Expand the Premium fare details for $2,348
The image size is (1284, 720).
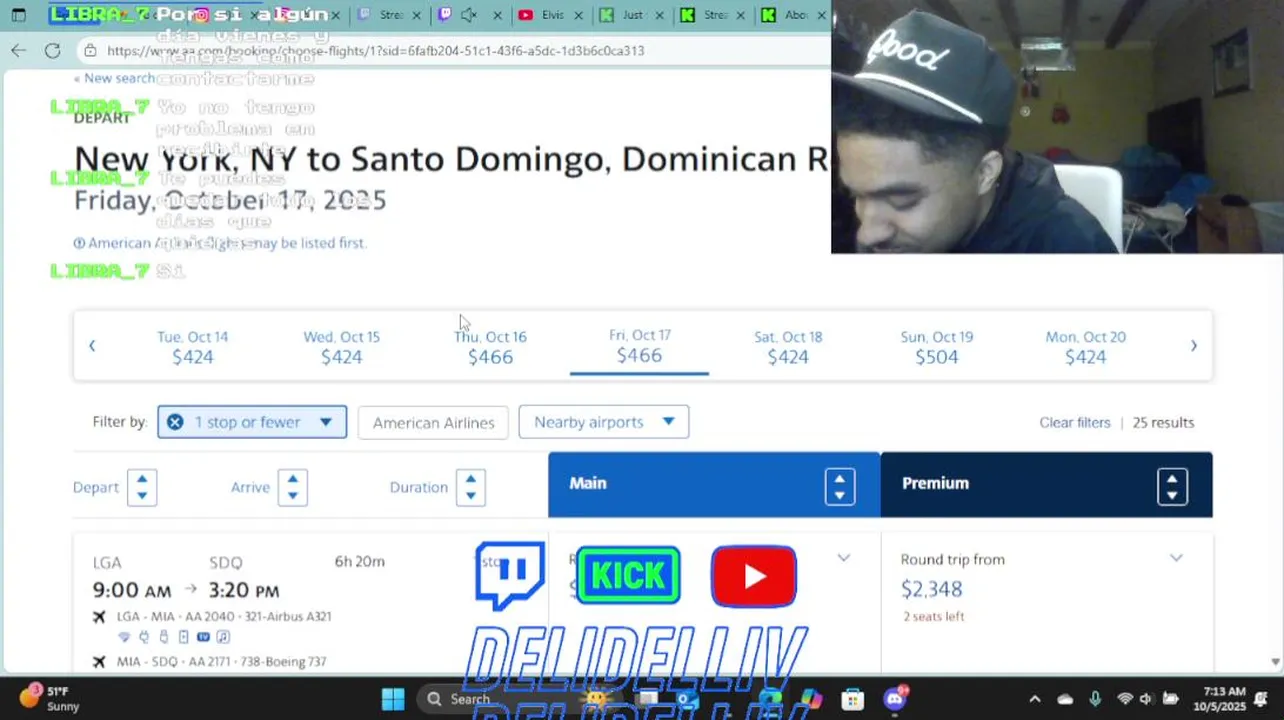1176,558
